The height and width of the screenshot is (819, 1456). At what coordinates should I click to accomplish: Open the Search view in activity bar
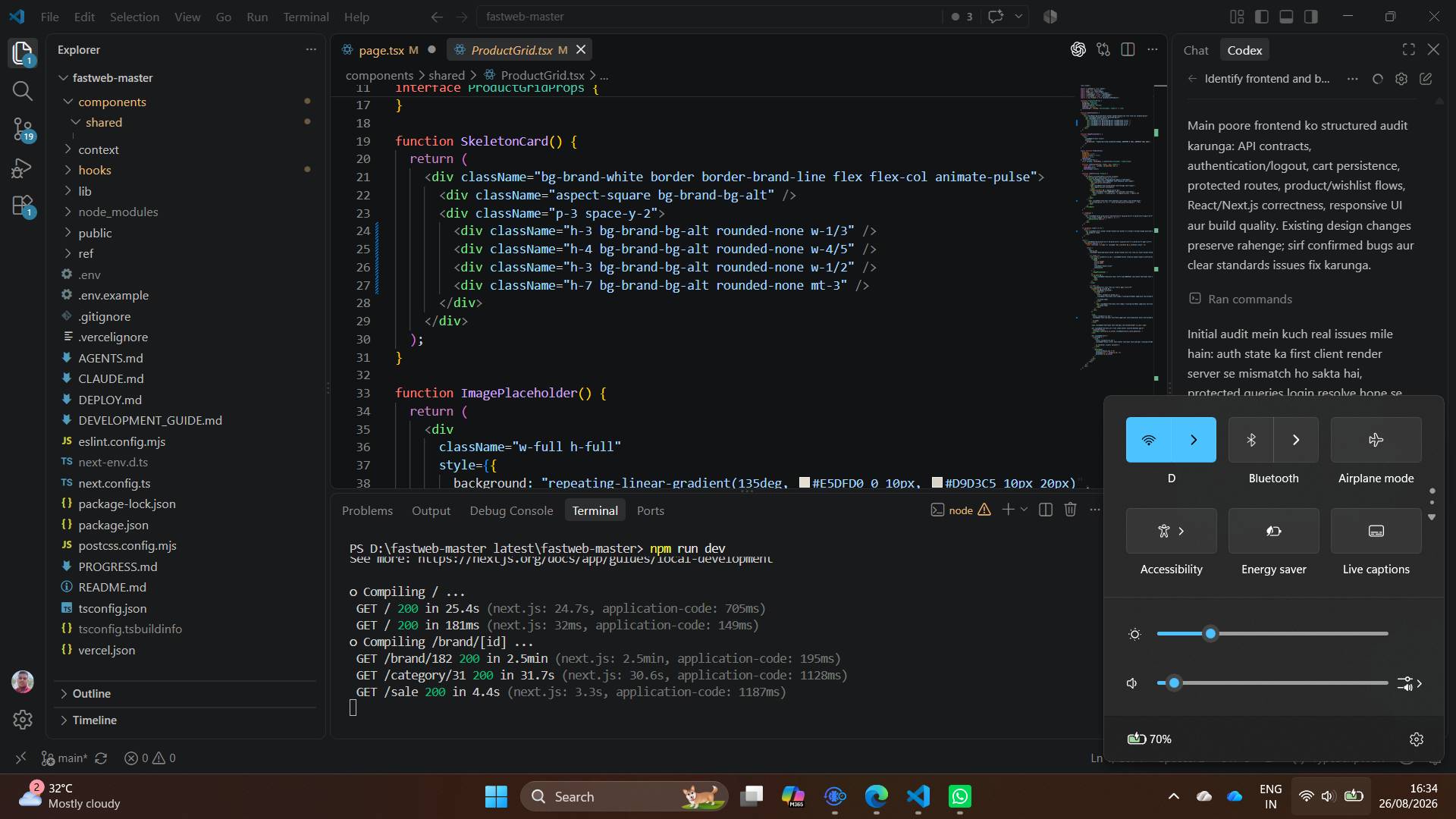[23, 92]
